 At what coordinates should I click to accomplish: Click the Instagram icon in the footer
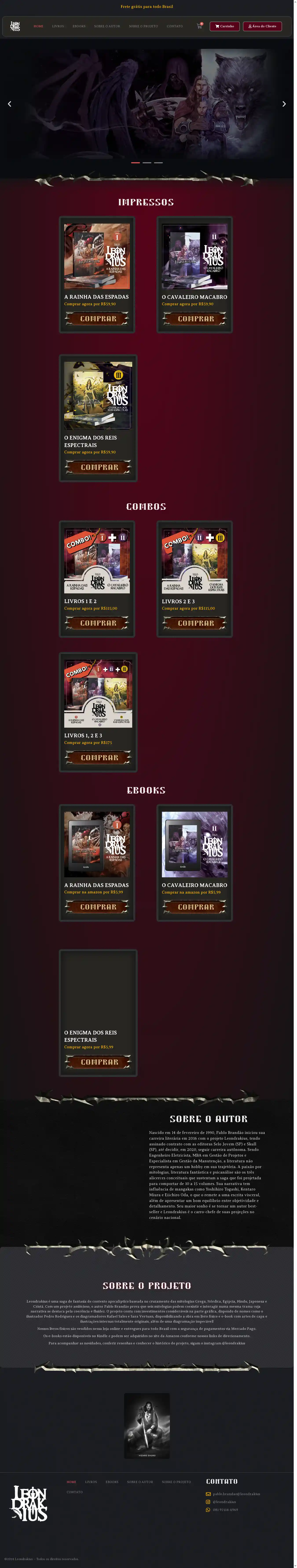click(x=208, y=1502)
